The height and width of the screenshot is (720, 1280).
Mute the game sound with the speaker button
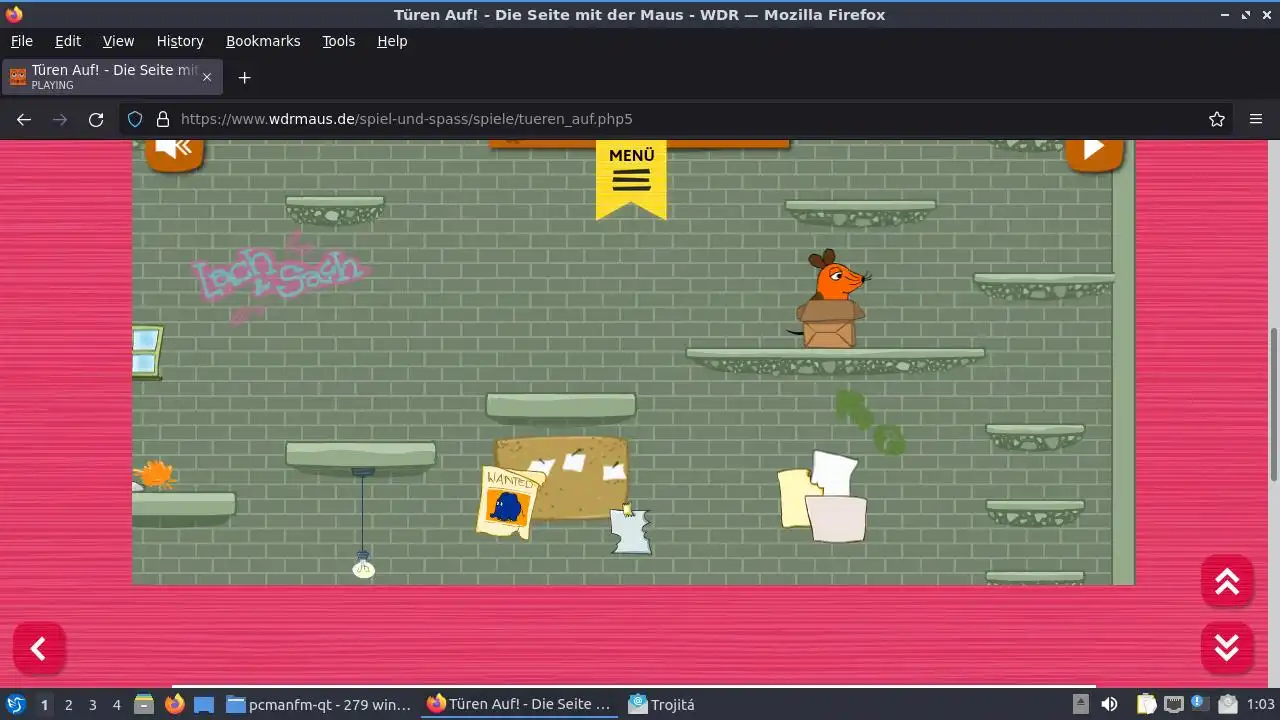[174, 152]
